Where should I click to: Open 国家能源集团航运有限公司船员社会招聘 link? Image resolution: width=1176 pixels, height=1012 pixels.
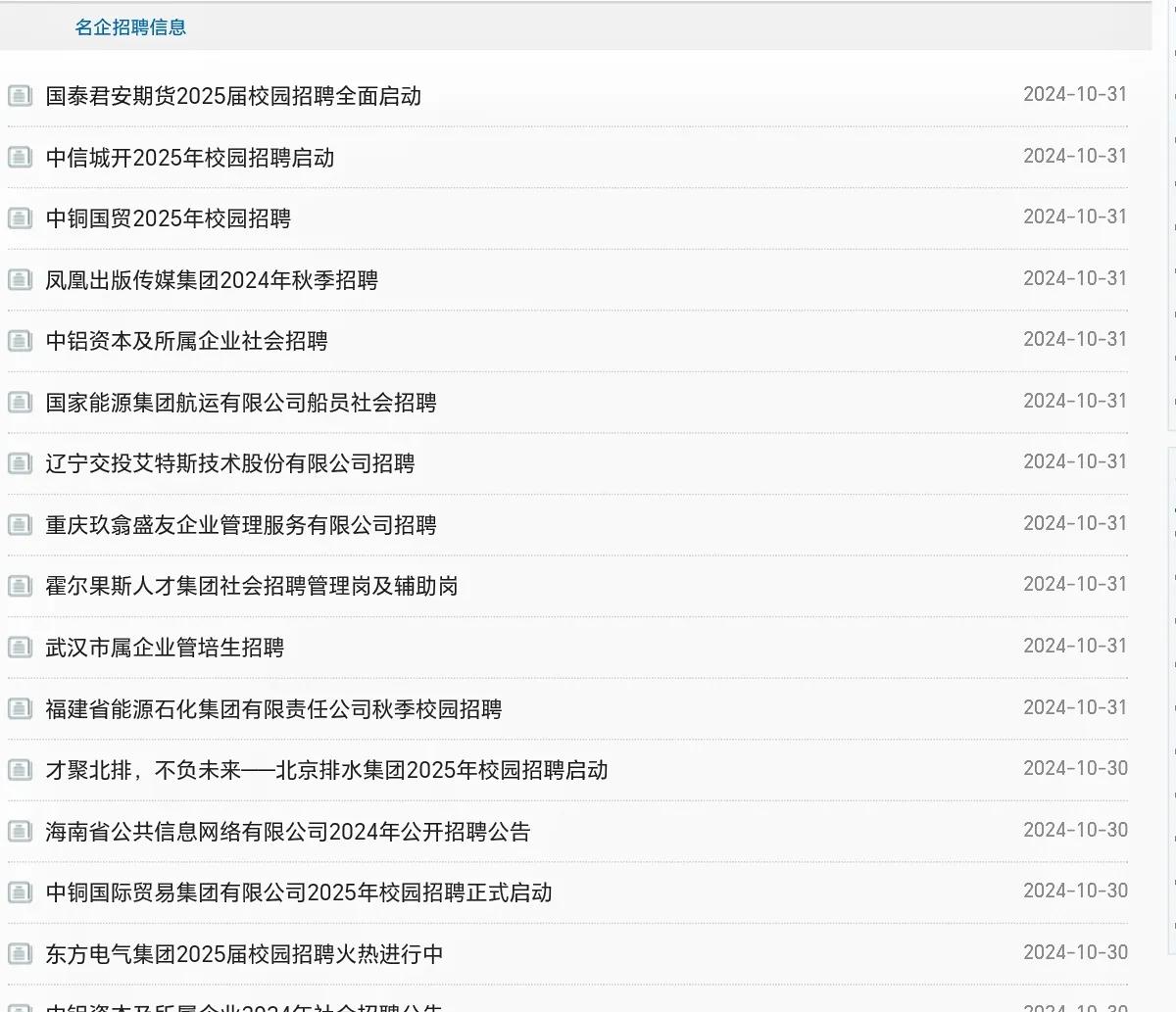click(241, 403)
